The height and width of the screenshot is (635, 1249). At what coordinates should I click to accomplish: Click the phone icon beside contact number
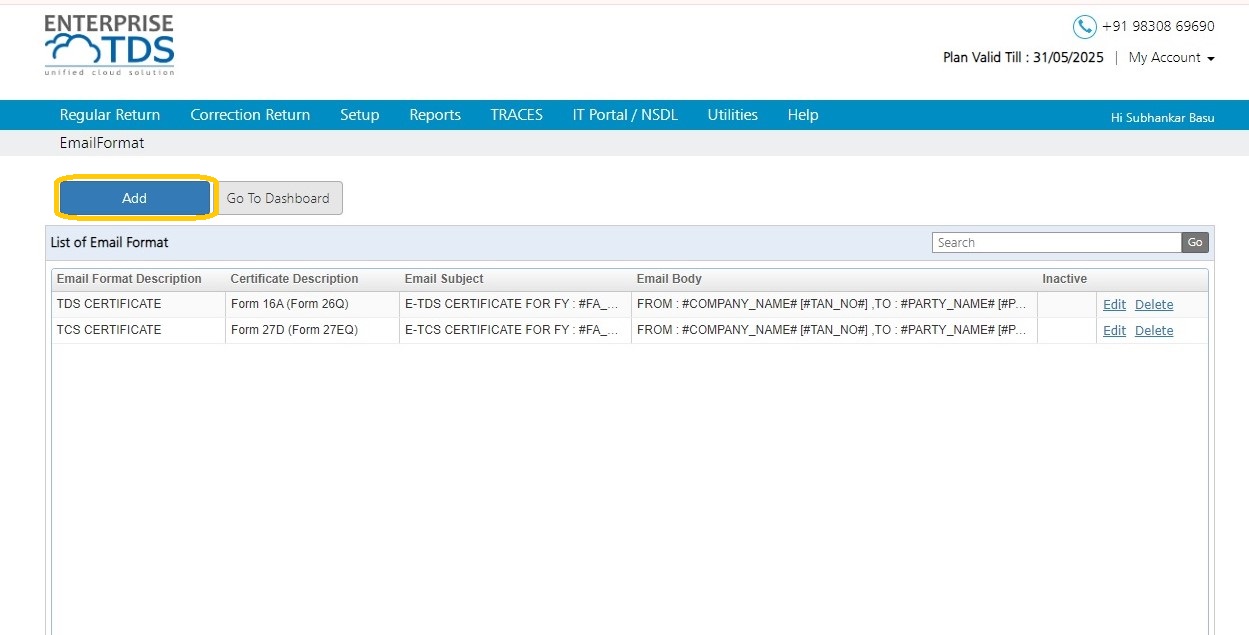pos(1084,27)
